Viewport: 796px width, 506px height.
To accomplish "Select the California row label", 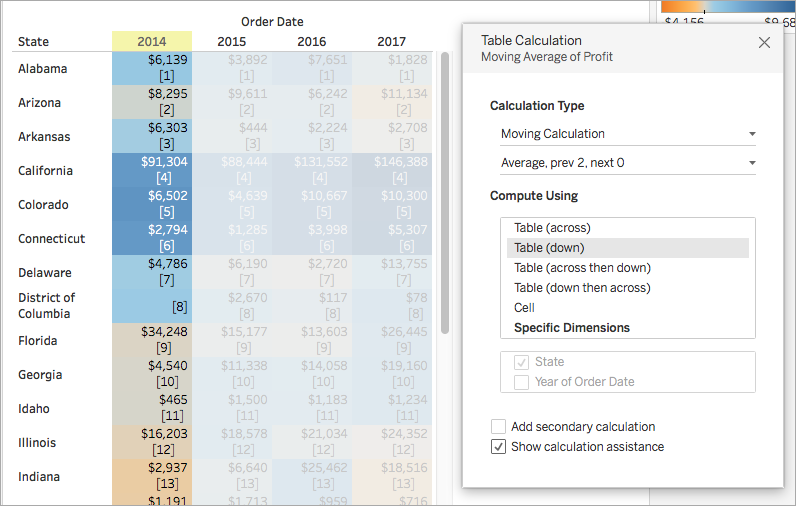I will pyautogui.click(x=46, y=171).
